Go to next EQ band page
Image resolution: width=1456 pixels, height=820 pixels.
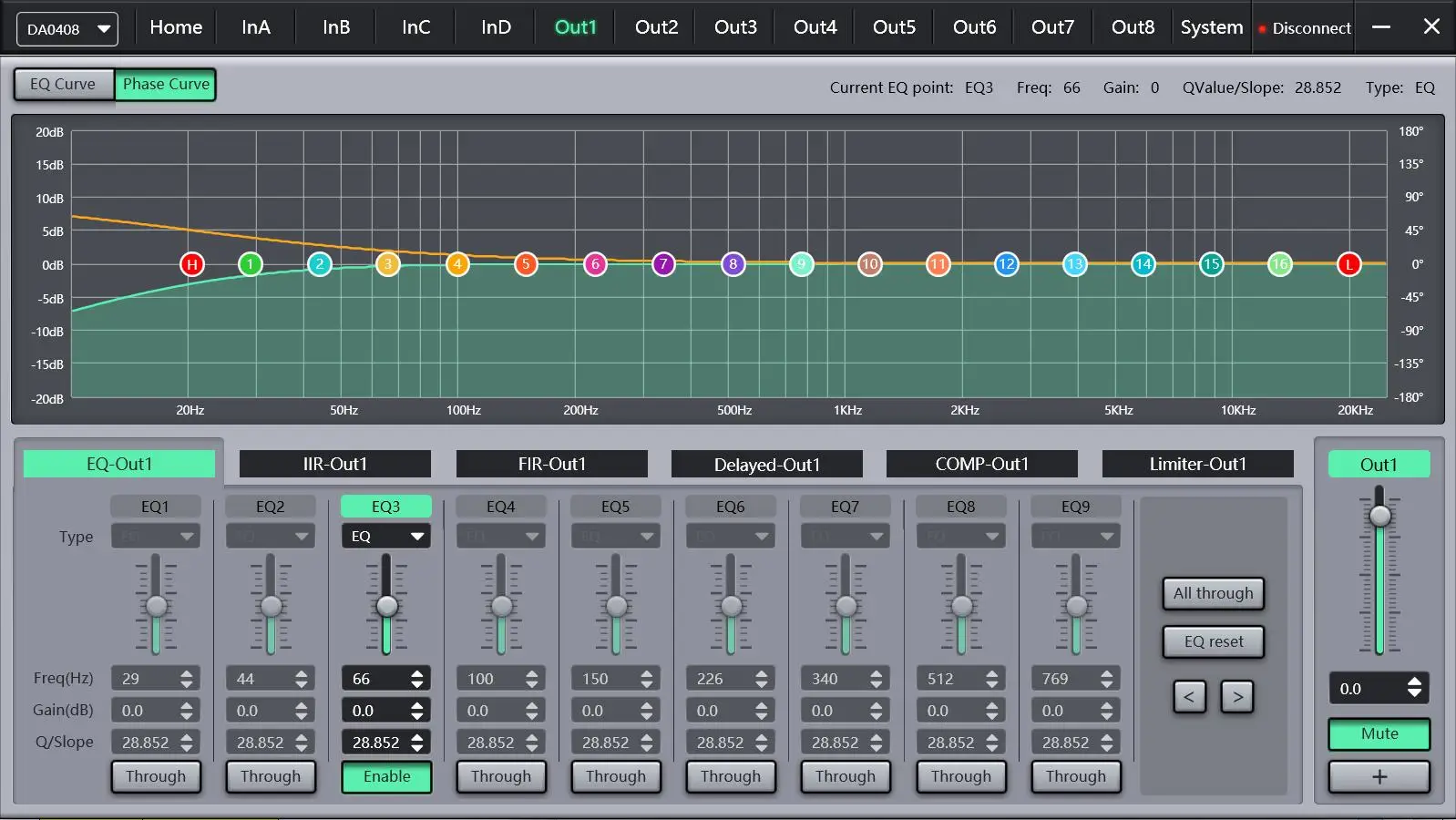click(1237, 697)
